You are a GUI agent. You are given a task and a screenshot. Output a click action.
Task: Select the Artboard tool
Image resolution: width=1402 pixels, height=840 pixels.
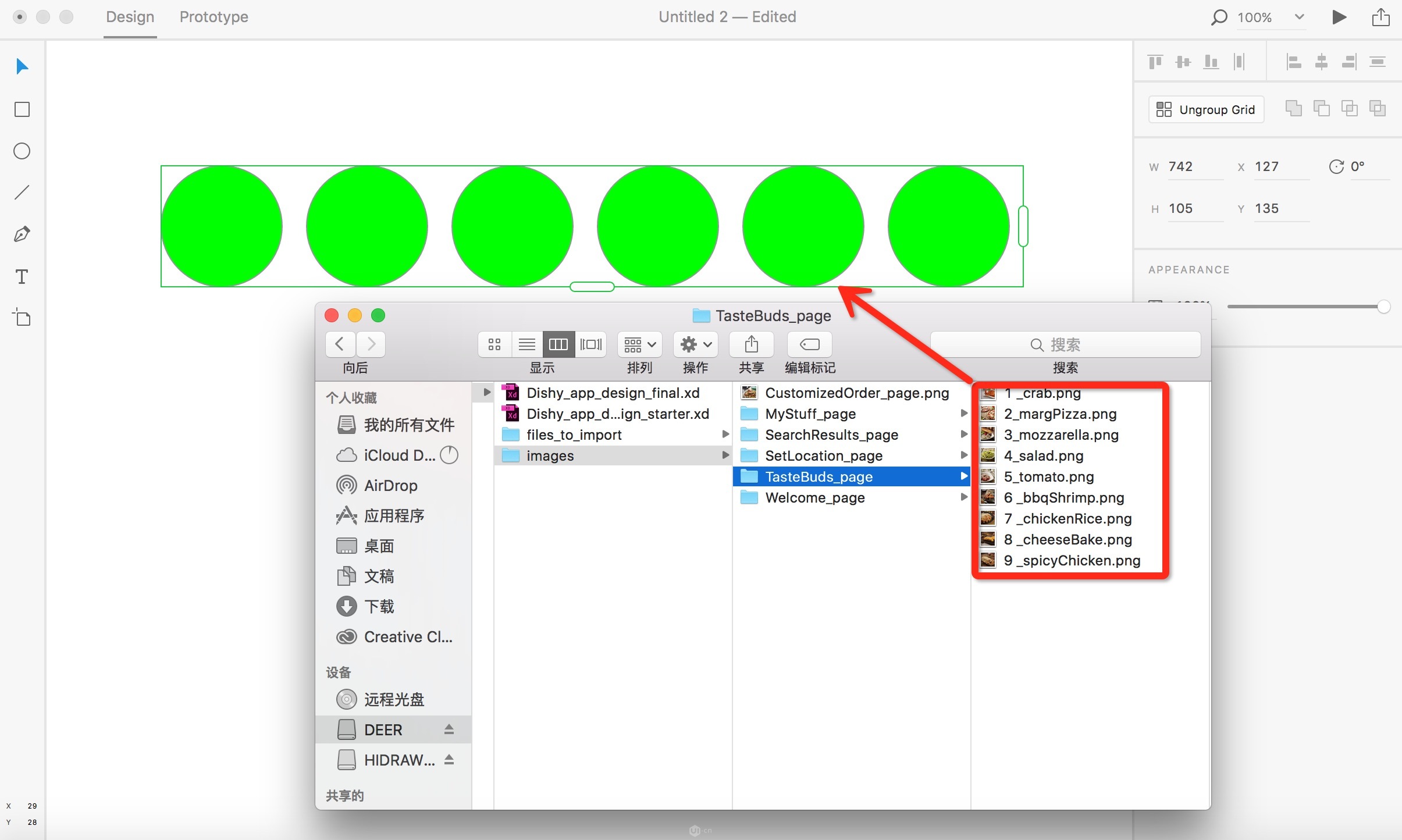click(x=22, y=318)
